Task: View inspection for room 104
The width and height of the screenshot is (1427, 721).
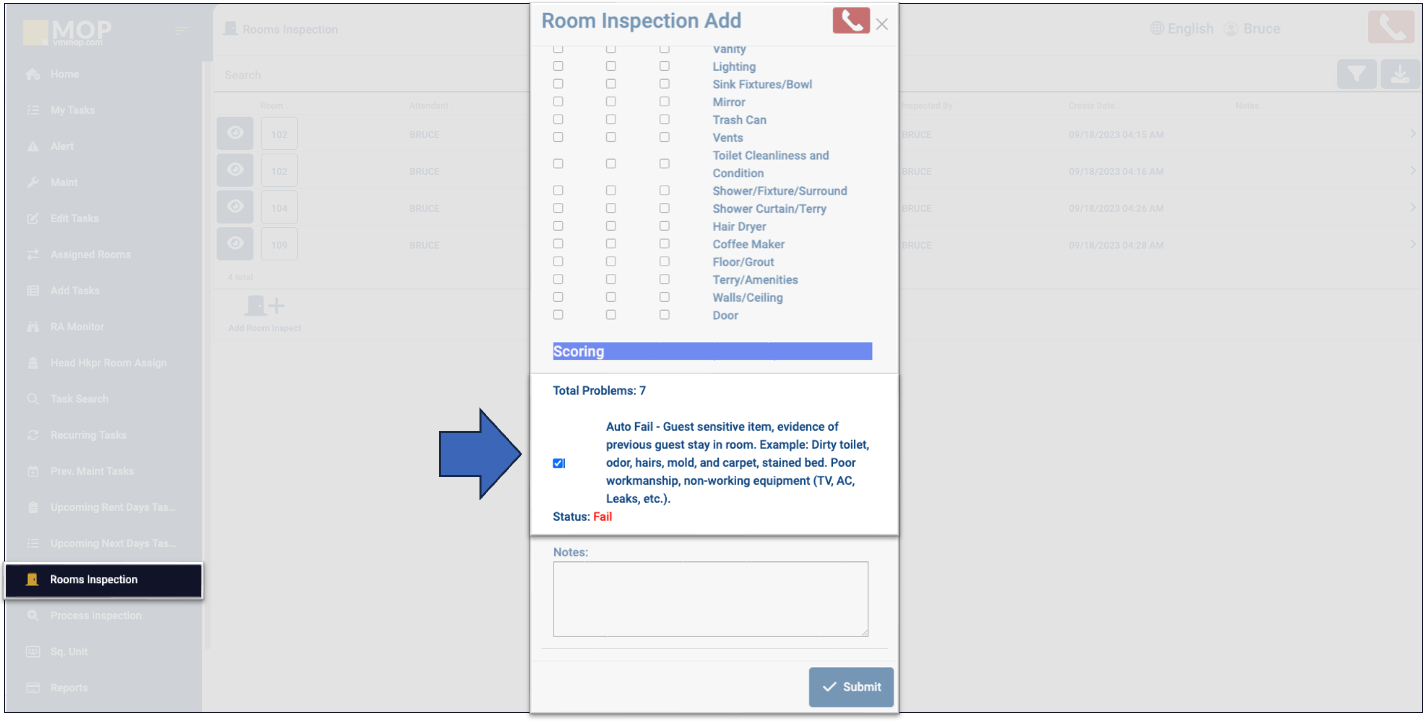Action: (x=235, y=207)
